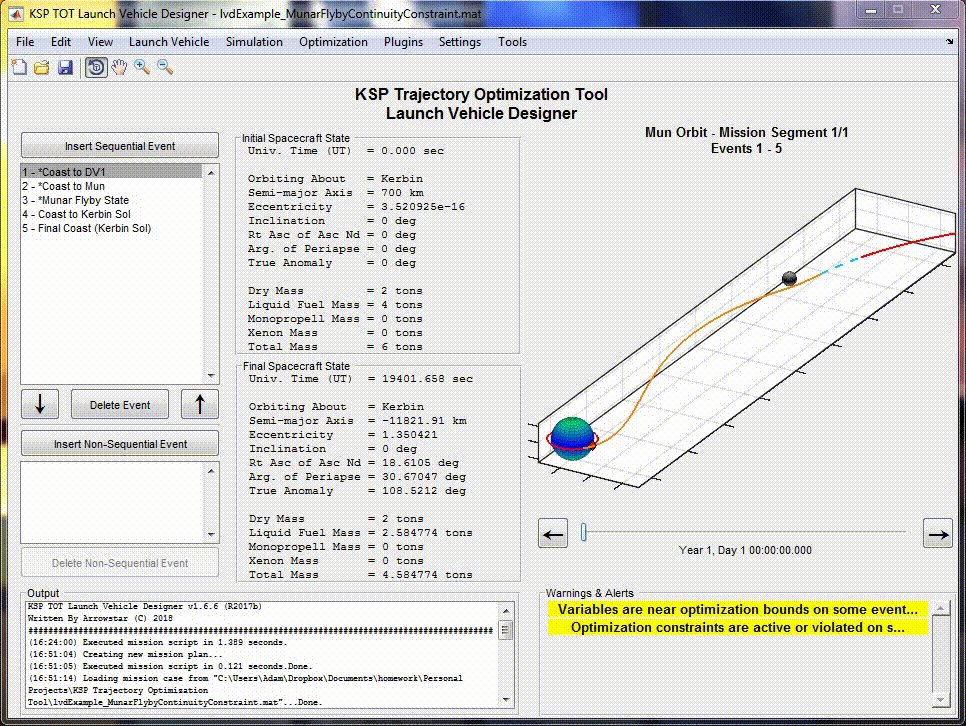Click the final Univ. Time 19401.658 sec
966x726 pixels.
428,379
